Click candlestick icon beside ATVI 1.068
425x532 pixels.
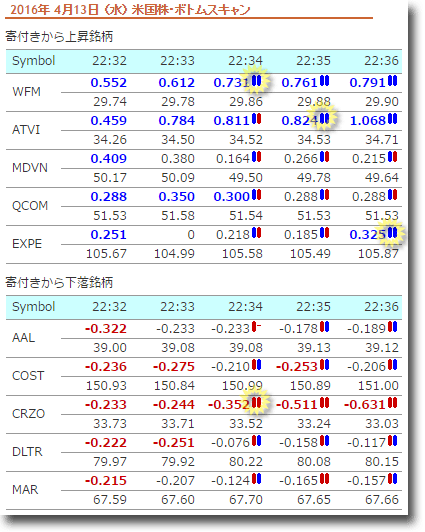[392, 119]
